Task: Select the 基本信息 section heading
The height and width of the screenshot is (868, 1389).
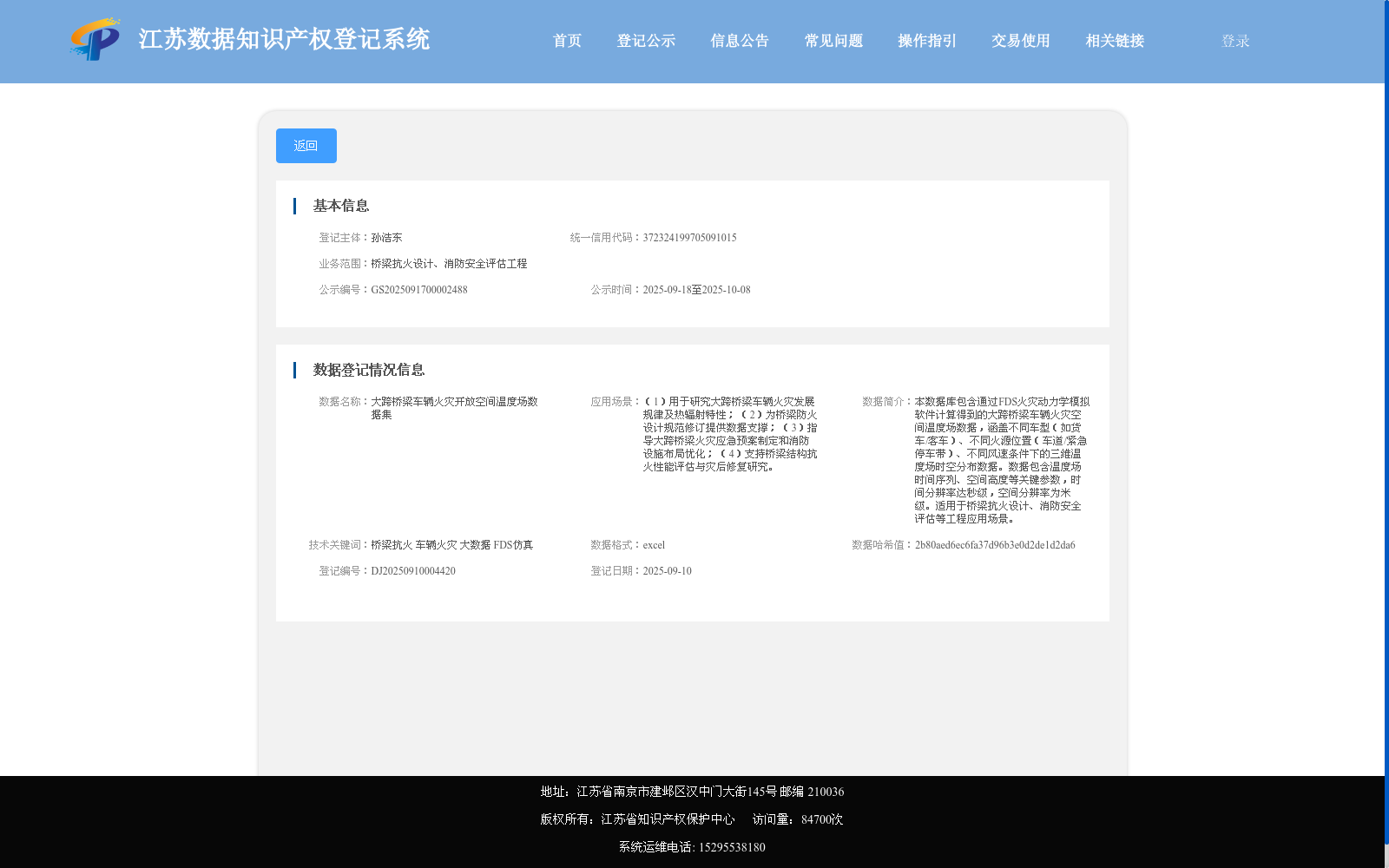Action: point(341,206)
